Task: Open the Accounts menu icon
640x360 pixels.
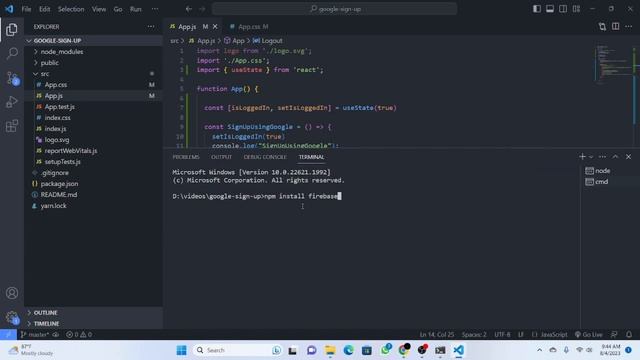Action: pyautogui.click(x=12, y=293)
